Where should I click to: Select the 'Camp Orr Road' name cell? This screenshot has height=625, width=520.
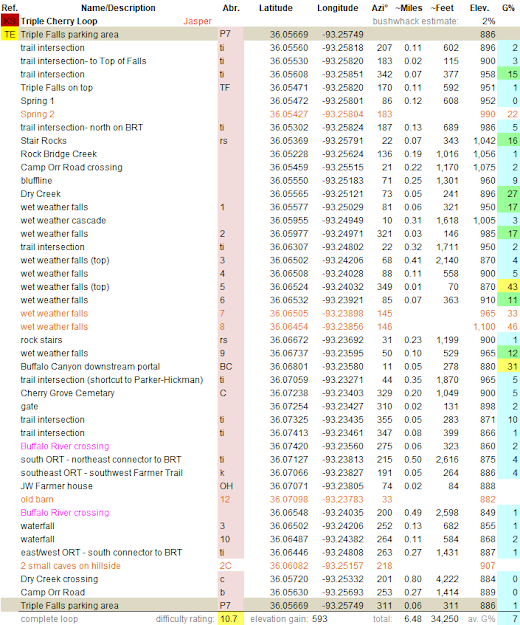point(53,592)
